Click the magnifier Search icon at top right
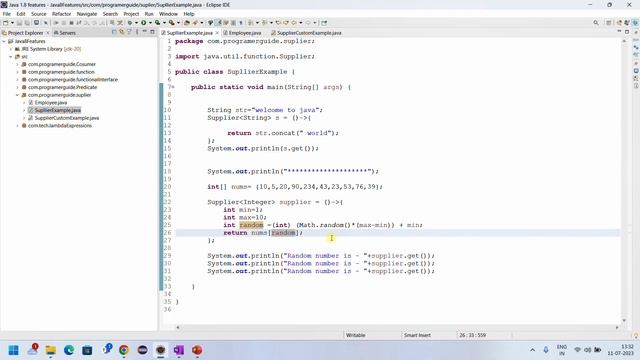The width and height of the screenshot is (640, 360). (x=596, y=23)
